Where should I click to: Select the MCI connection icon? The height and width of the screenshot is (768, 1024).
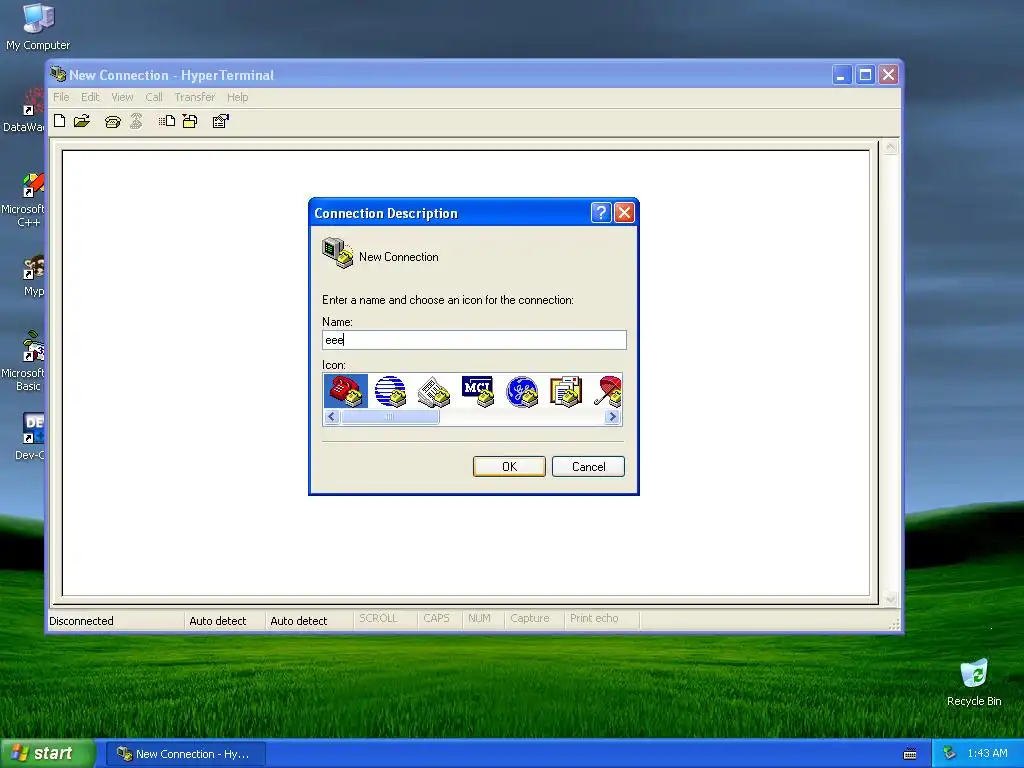pyautogui.click(x=477, y=391)
